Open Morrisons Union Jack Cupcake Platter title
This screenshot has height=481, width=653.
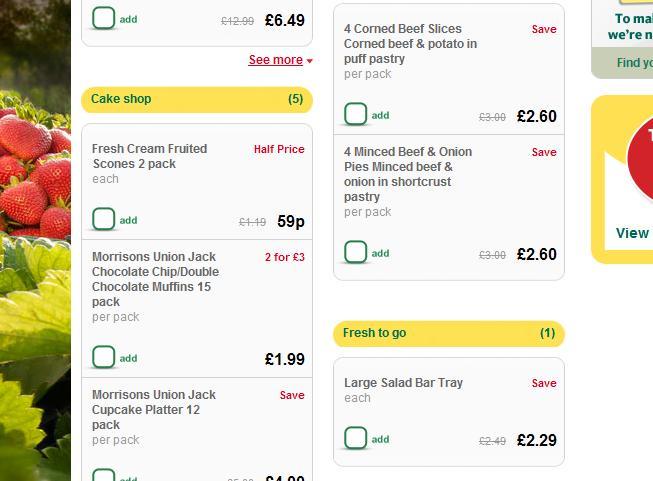click(154, 409)
